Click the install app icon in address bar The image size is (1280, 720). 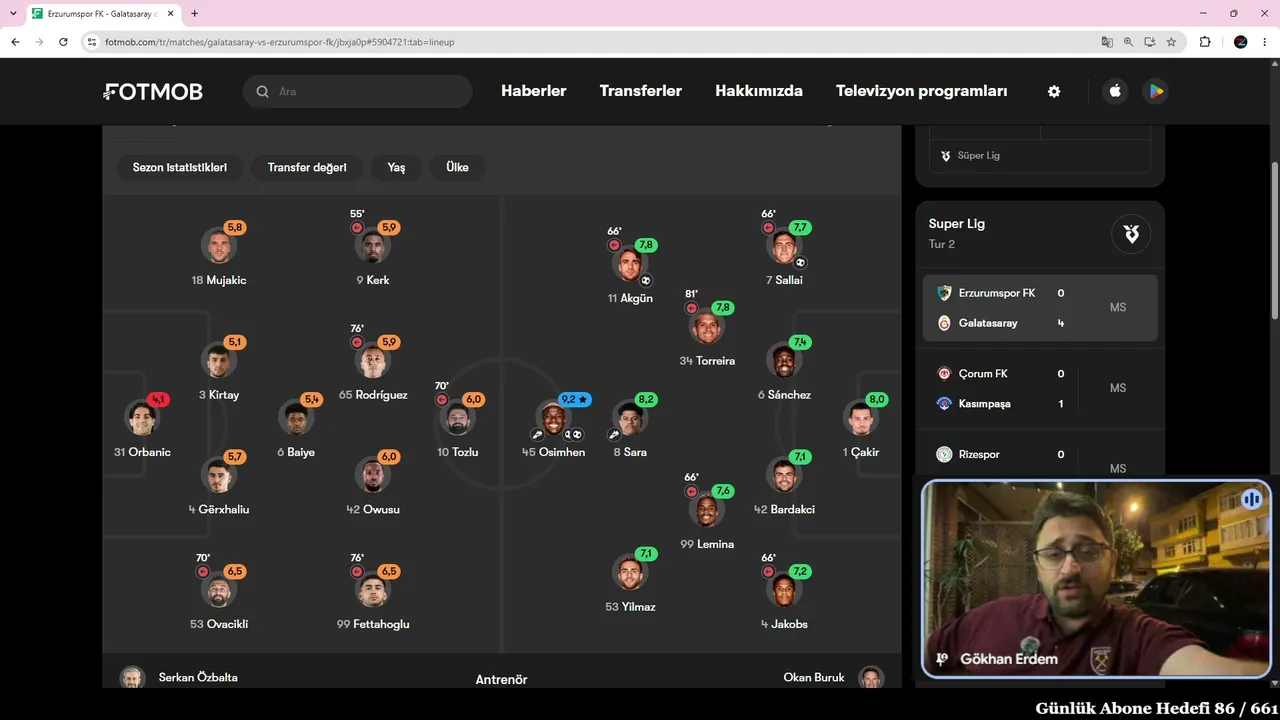click(1150, 42)
